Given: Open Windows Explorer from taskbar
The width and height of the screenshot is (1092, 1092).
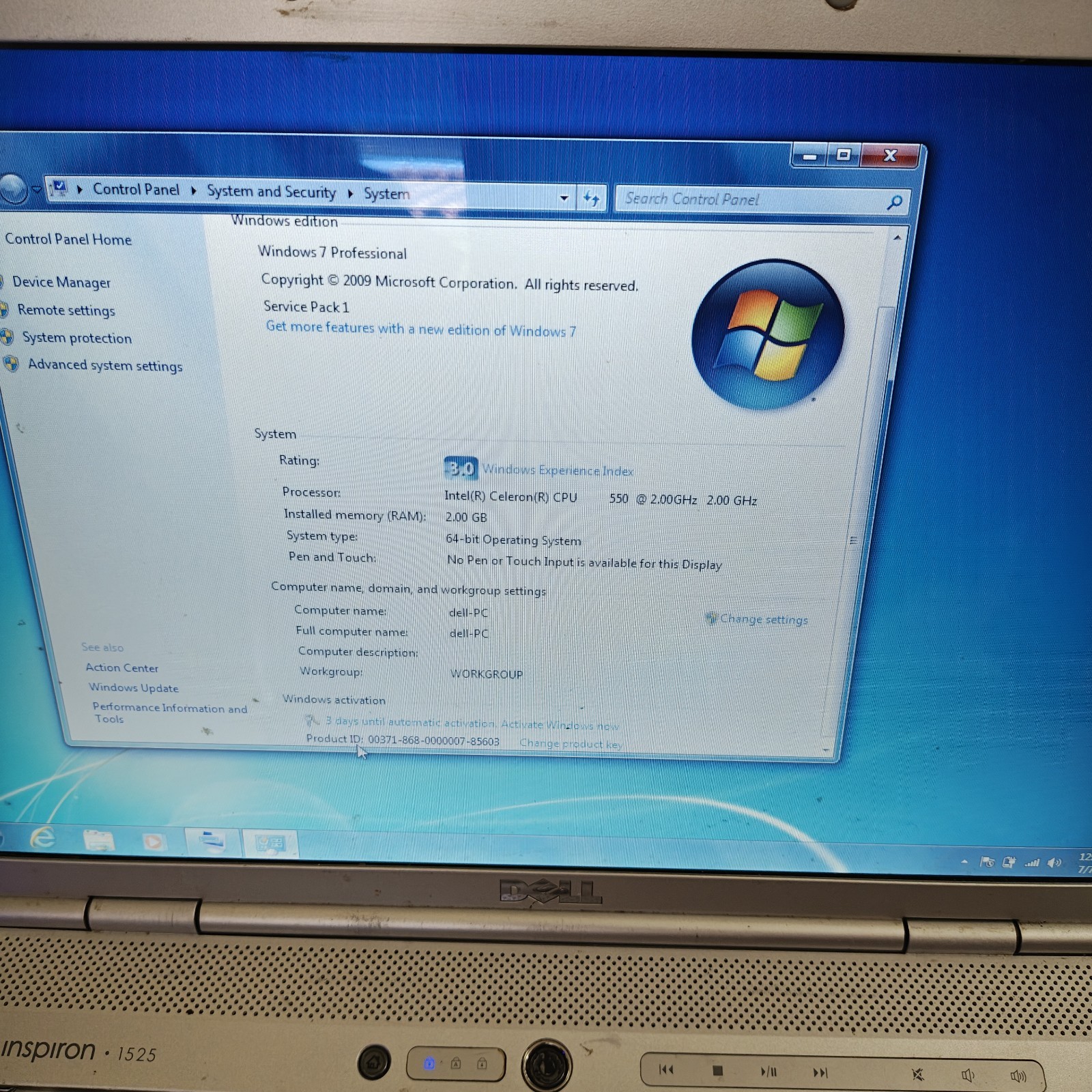Looking at the screenshot, I should coord(98,839).
